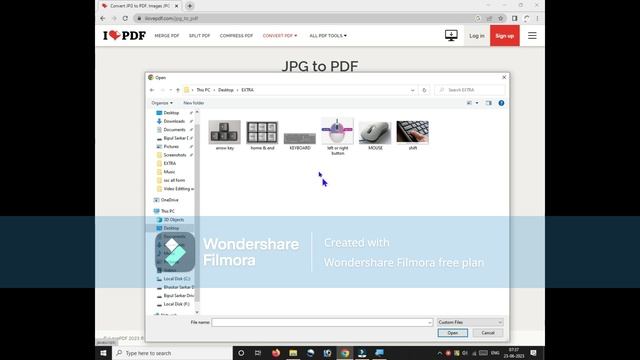Image resolution: width=640 pixels, height=360 pixels.
Task: Select the left or right button image
Action: 338,136
